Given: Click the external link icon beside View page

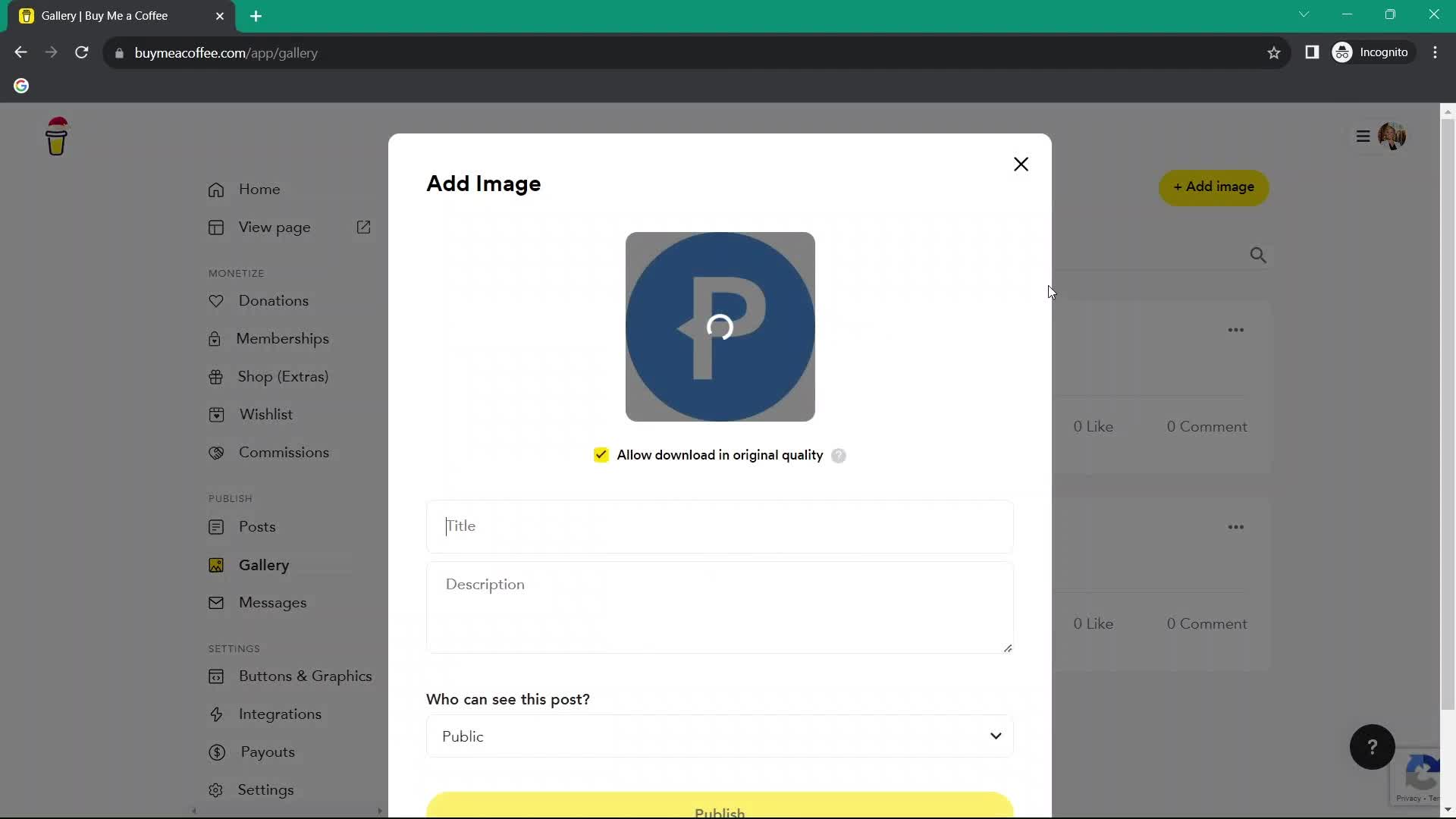Looking at the screenshot, I should click(364, 227).
